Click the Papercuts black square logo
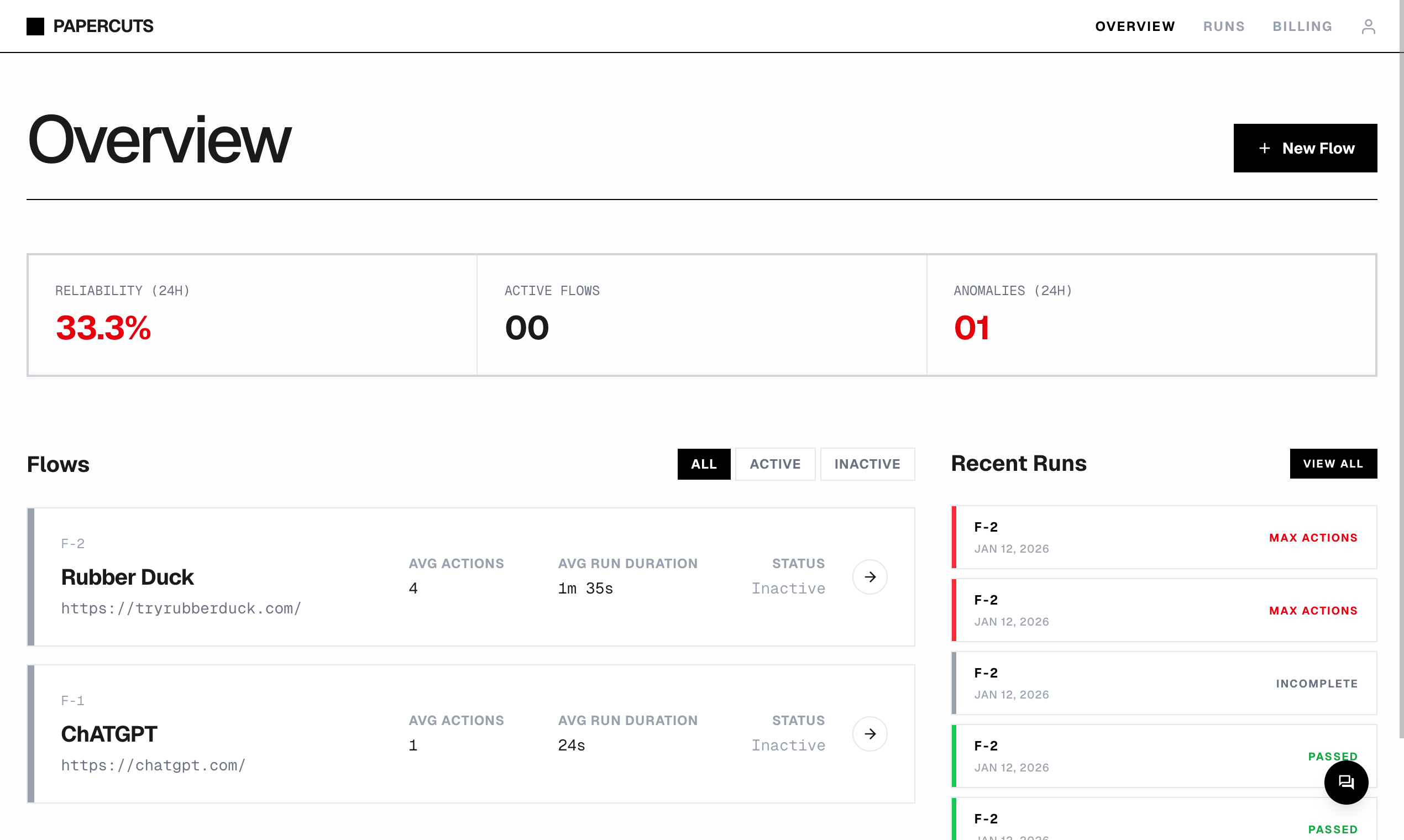 [x=35, y=27]
